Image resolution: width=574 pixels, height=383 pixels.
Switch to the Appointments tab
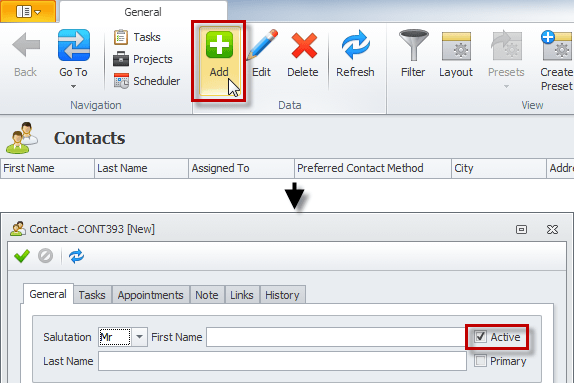pyautogui.click(x=150, y=295)
